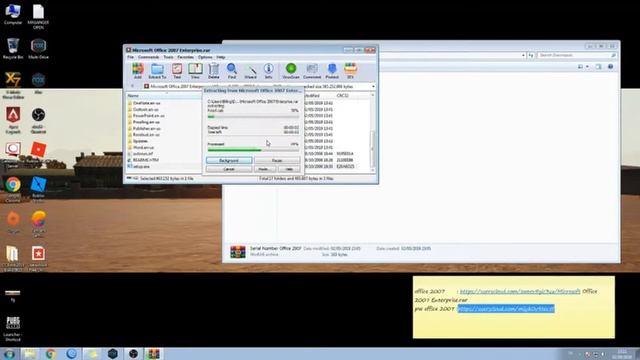This screenshot has width=640, height=360.
Task: Click the OBS icon in the taskbar
Action: pos(133,354)
